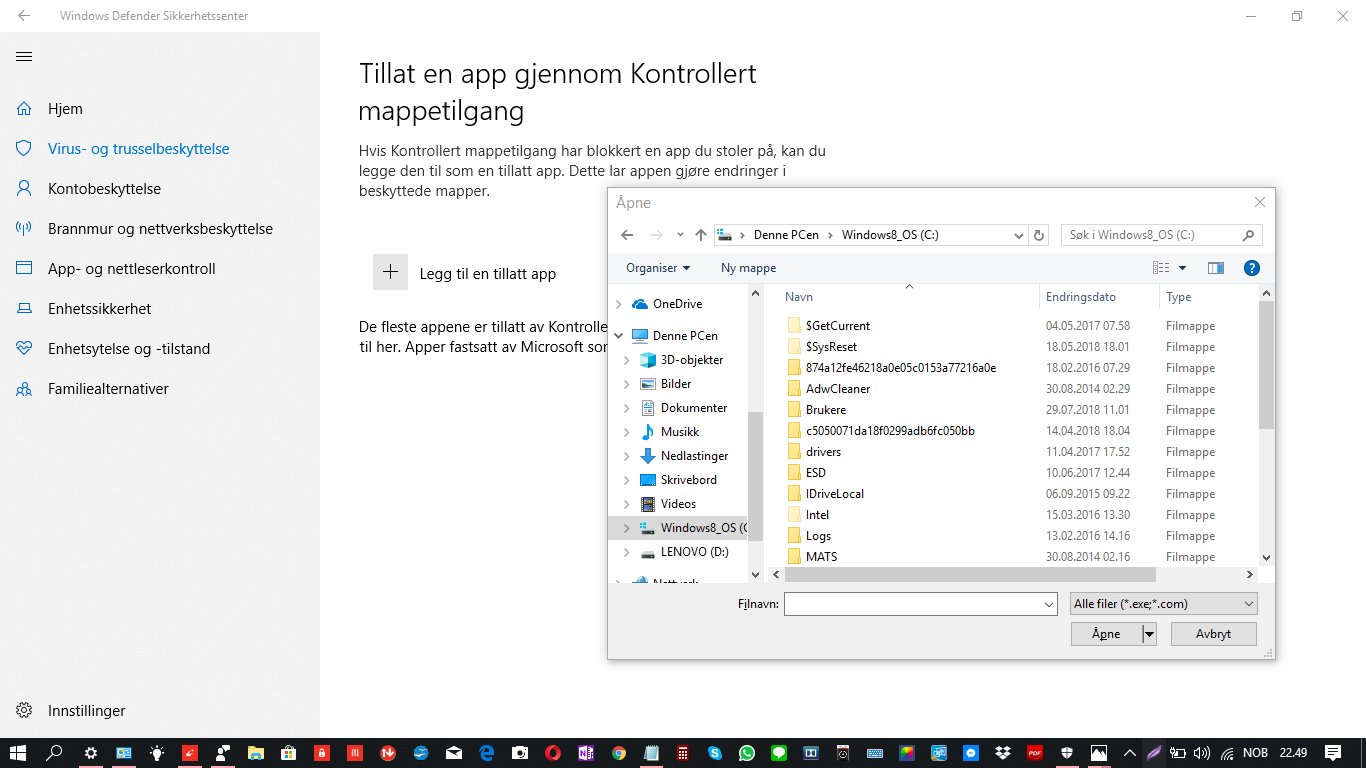1366x768 pixels.
Task: Go up one folder level in dialog
Action: (701, 235)
